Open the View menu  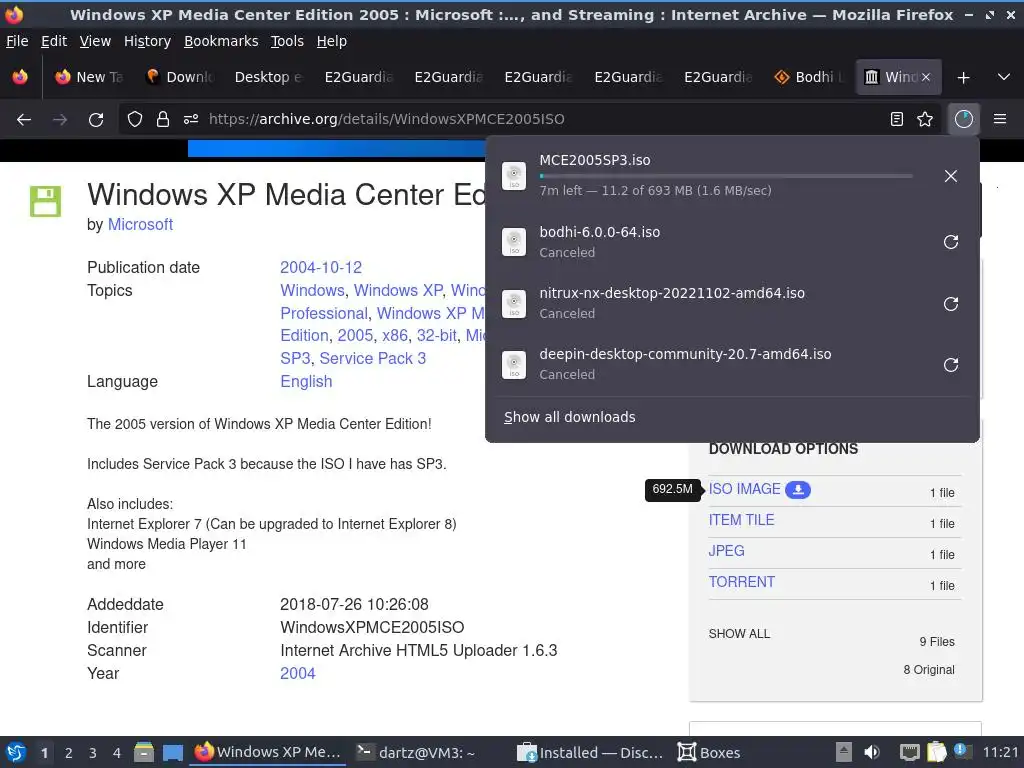coord(95,41)
